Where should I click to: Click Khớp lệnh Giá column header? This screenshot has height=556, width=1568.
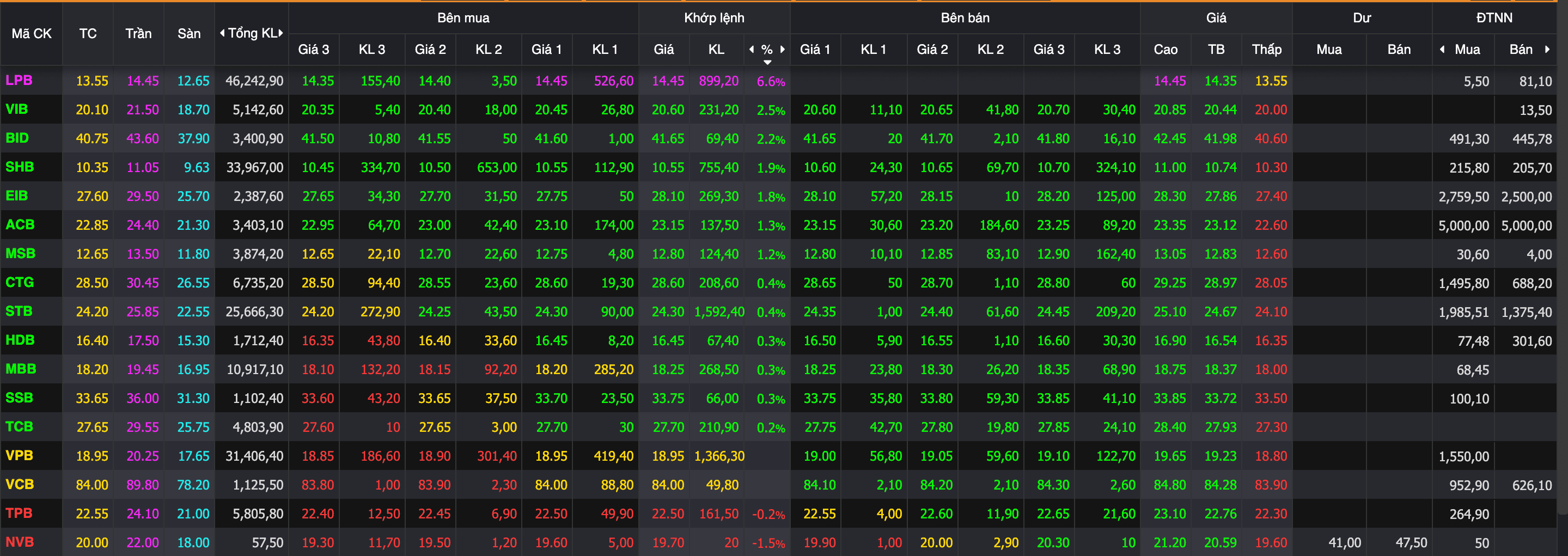click(x=664, y=49)
